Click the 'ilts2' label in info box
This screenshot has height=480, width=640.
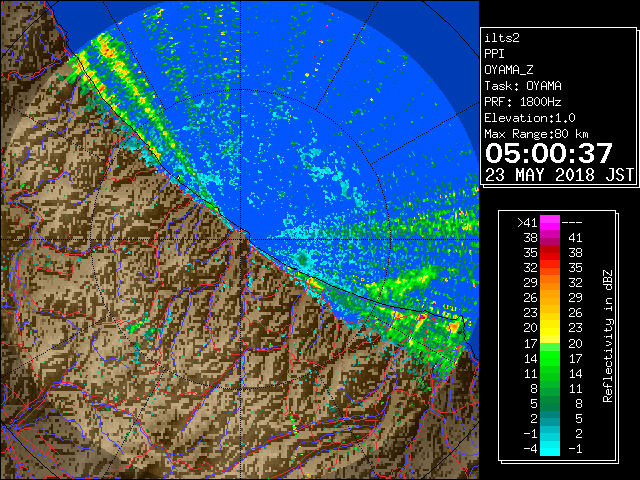502,38
